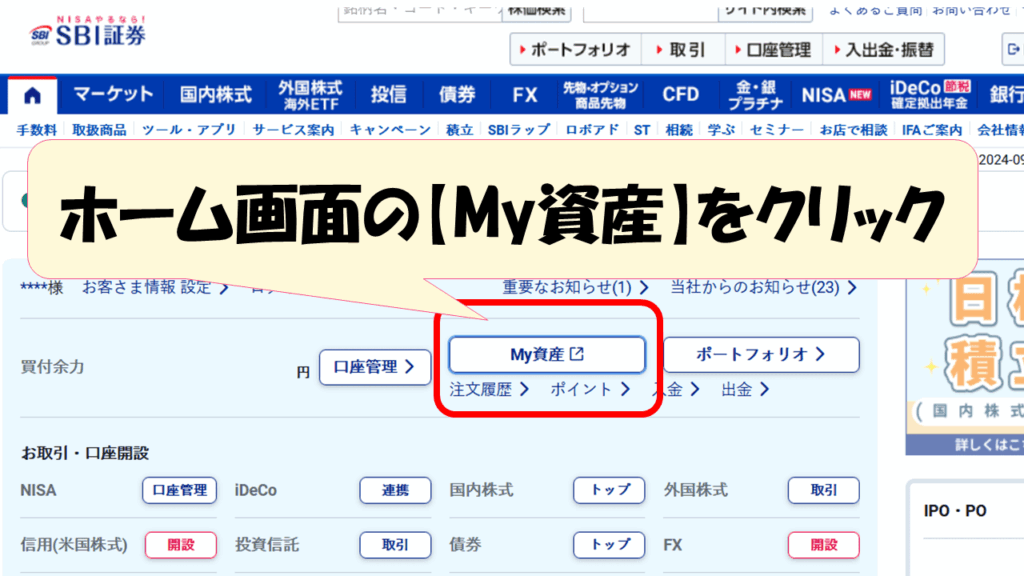Click the home icon in navigation bar
The height and width of the screenshot is (576, 1024).
[33, 95]
